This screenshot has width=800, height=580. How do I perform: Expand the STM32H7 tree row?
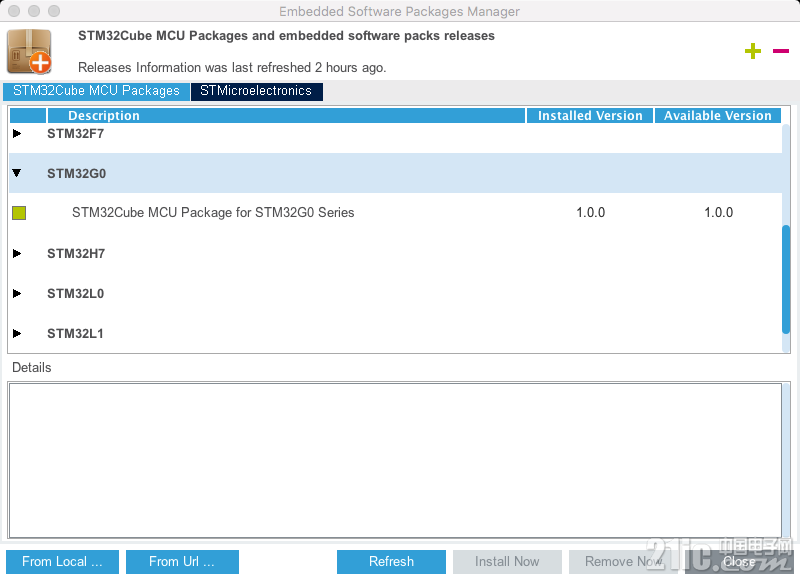pos(17,254)
